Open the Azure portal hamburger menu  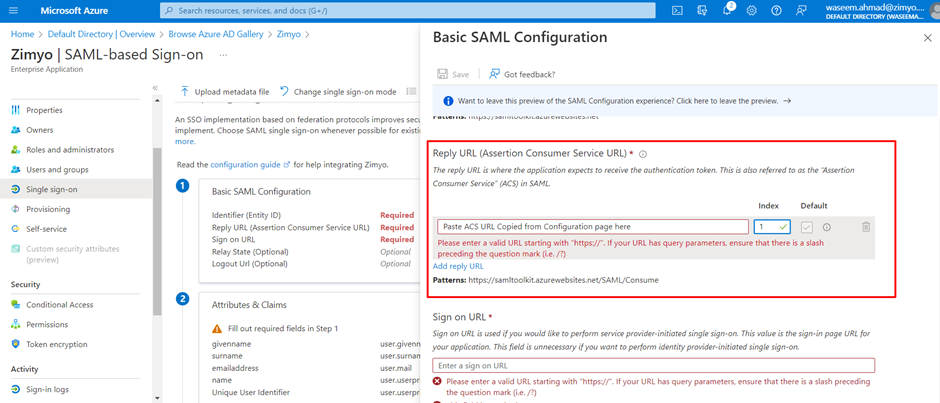[14, 10]
